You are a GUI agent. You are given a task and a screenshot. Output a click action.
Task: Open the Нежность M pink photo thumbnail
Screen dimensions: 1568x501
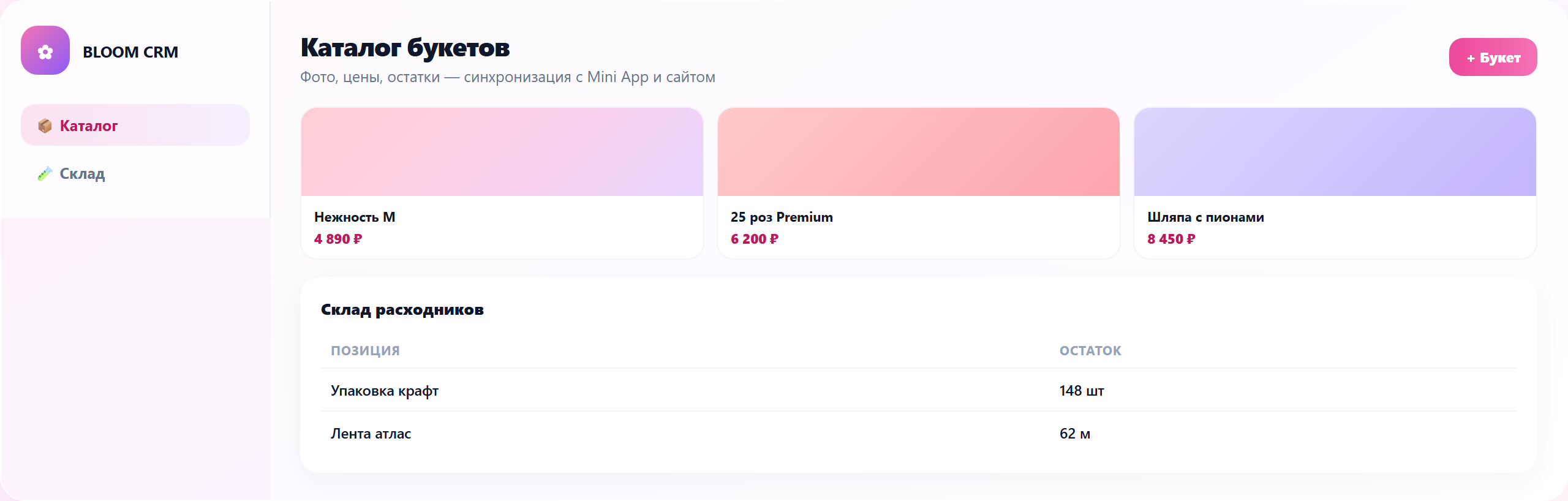point(502,152)
